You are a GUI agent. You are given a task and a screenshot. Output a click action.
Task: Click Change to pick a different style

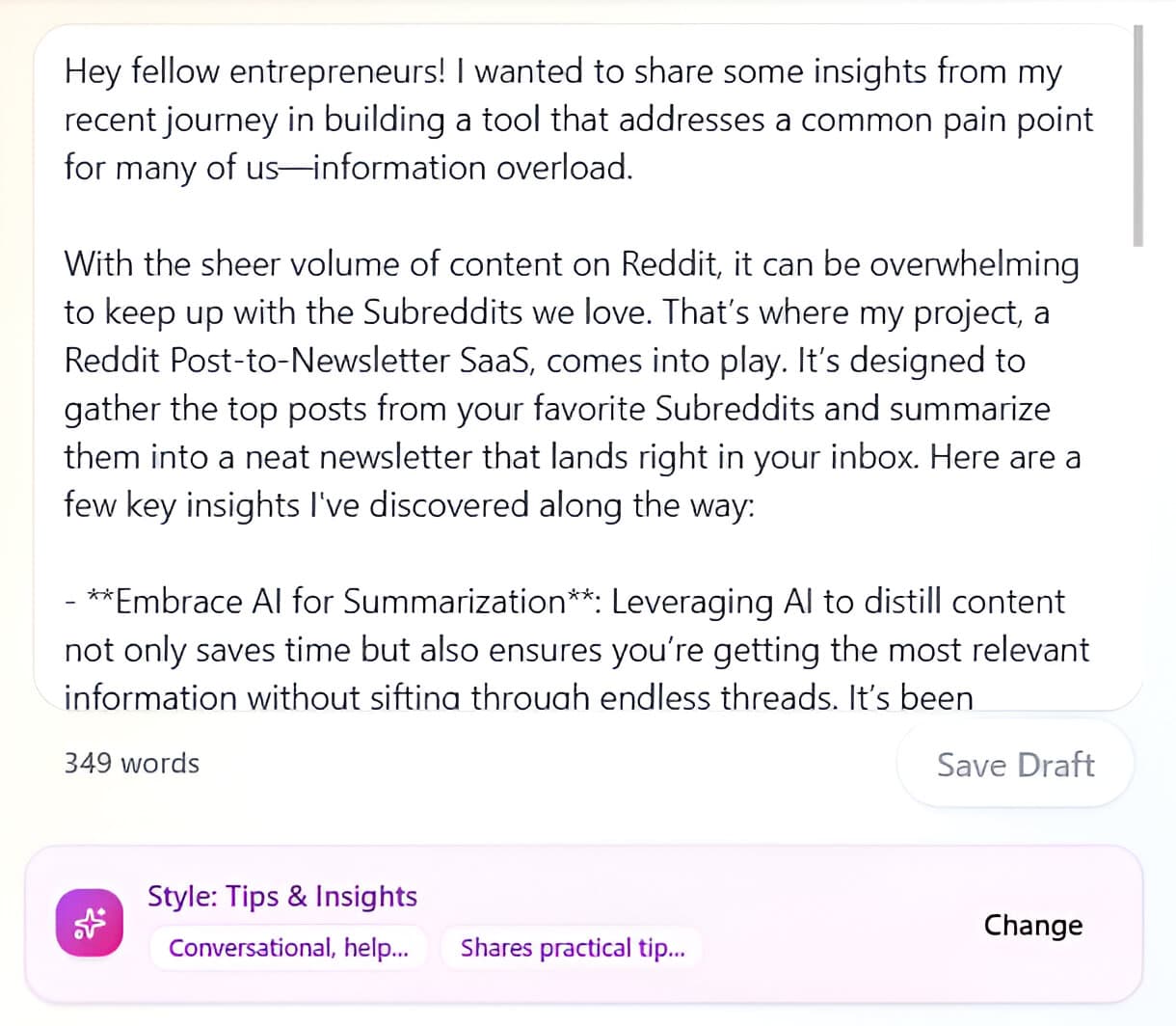1032,925
